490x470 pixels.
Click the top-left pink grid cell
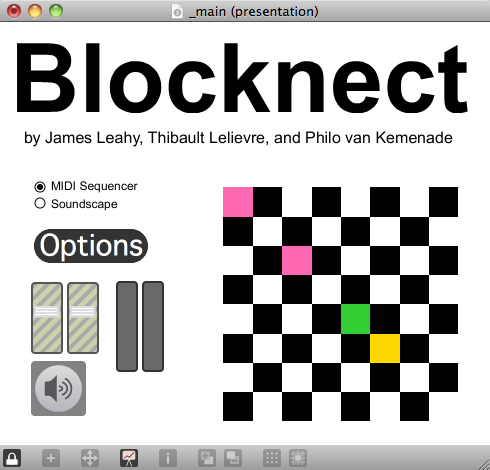point(238,202)
